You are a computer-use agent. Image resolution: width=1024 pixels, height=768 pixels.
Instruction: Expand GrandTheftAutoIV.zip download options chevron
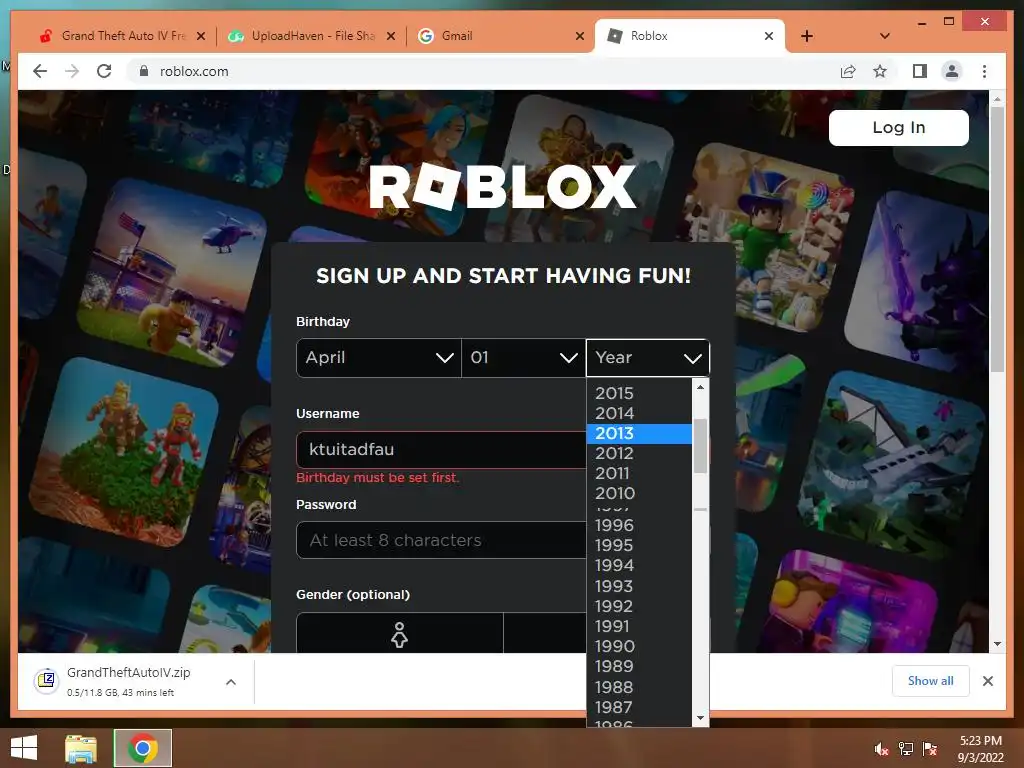[x=231, y=682]
